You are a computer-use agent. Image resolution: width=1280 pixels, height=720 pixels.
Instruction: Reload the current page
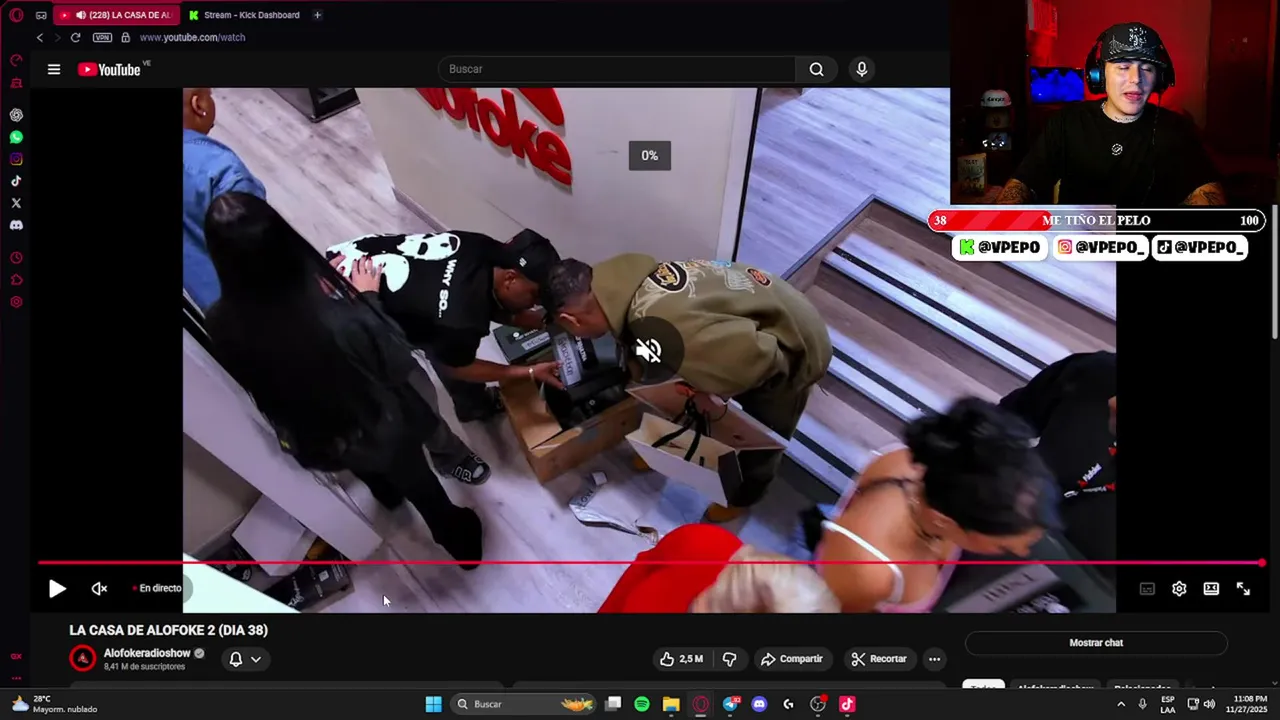tap(75, 37)
